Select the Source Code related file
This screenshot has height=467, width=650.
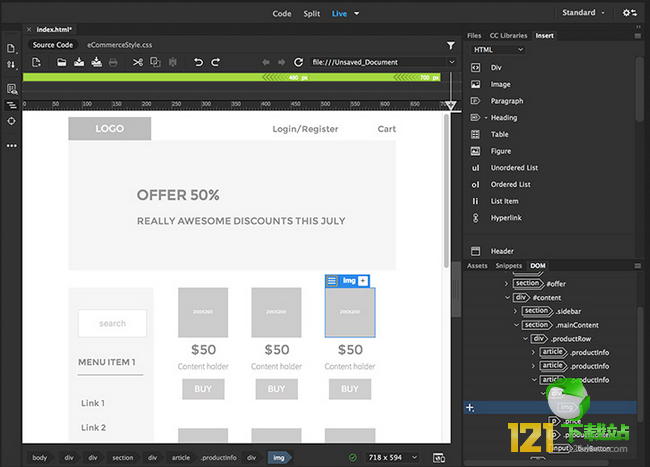53,45
